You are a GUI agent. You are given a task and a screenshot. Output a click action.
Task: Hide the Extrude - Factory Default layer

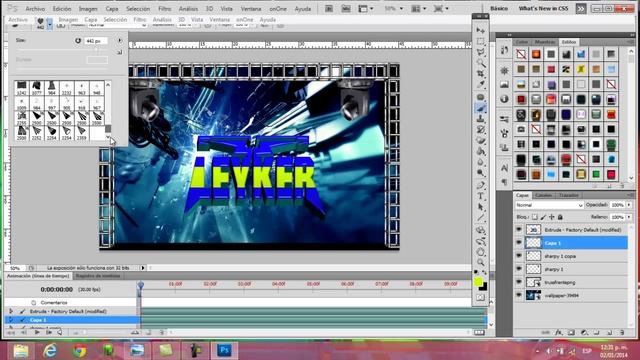tap(519, 229)
